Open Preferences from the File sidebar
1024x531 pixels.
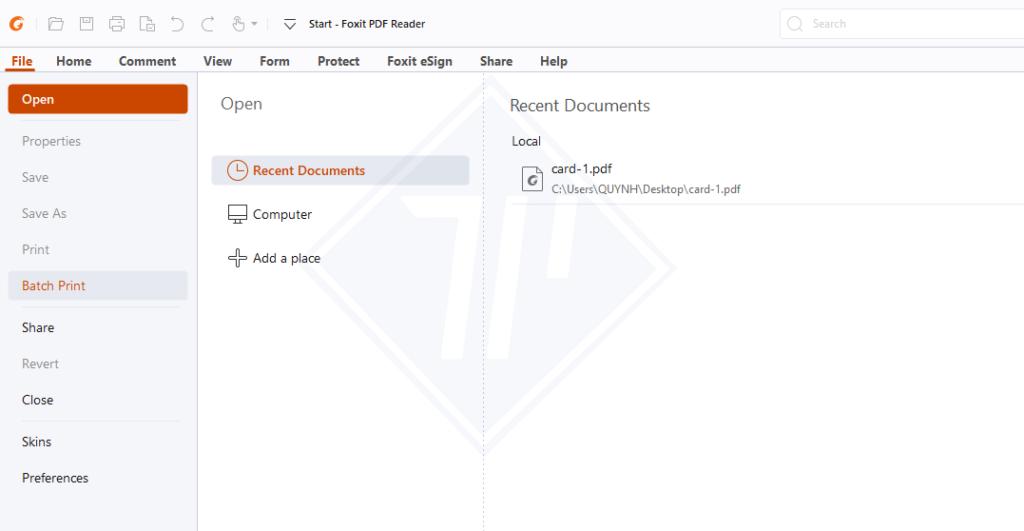click(x=55, y=478)
